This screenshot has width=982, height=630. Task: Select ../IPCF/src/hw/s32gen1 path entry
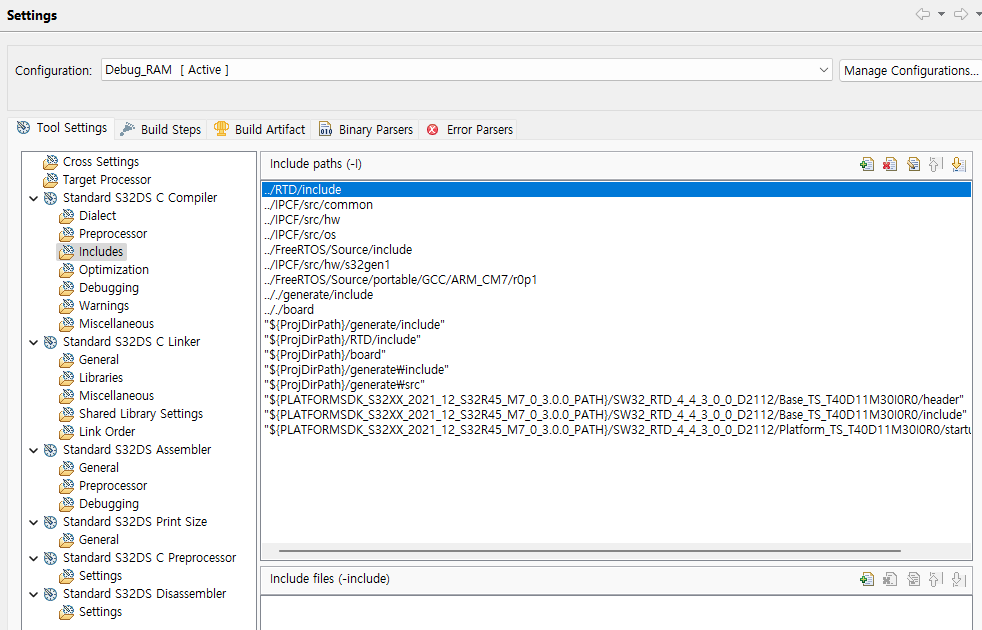point(616,265)
